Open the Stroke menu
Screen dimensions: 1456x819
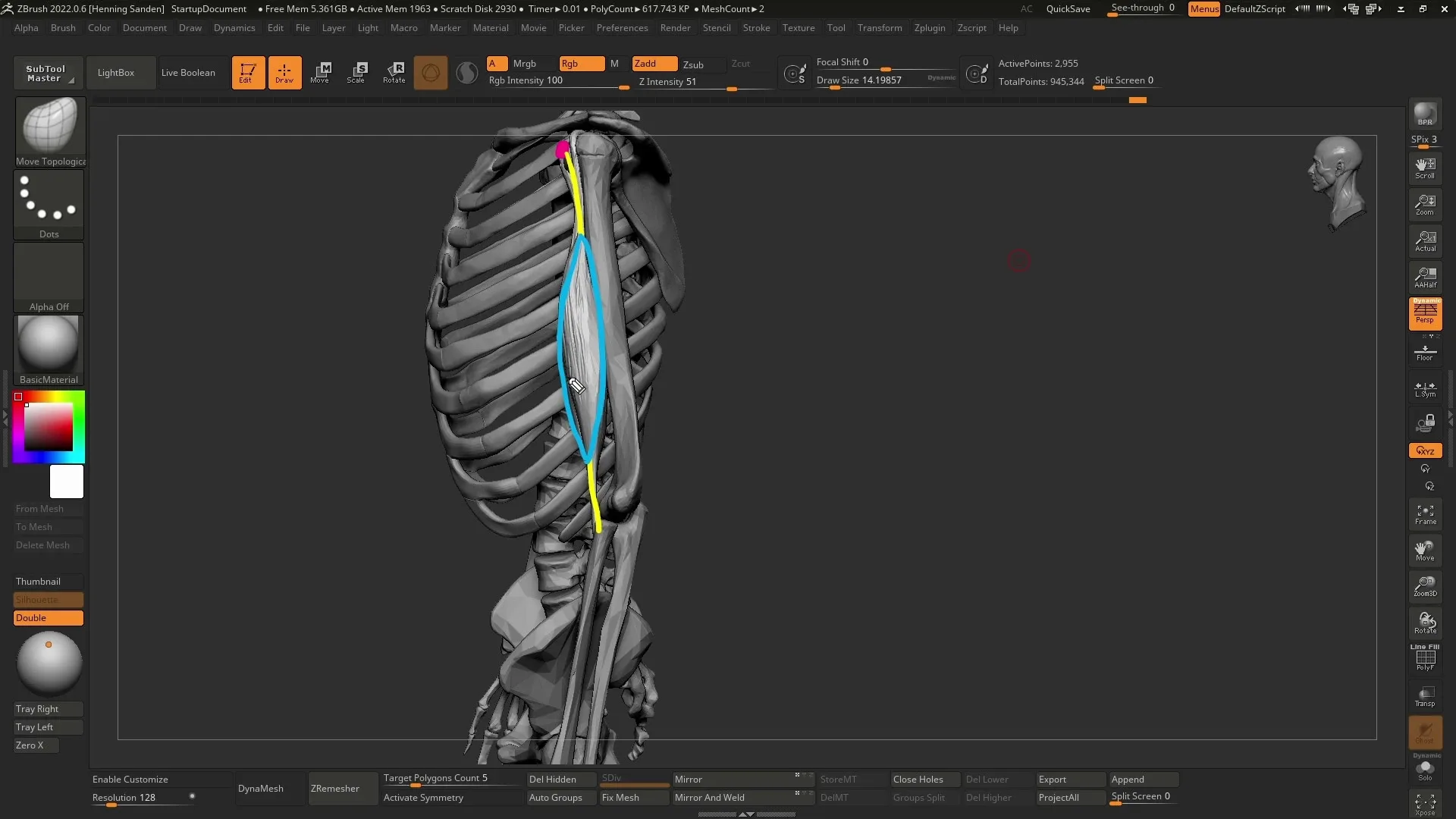756,28
